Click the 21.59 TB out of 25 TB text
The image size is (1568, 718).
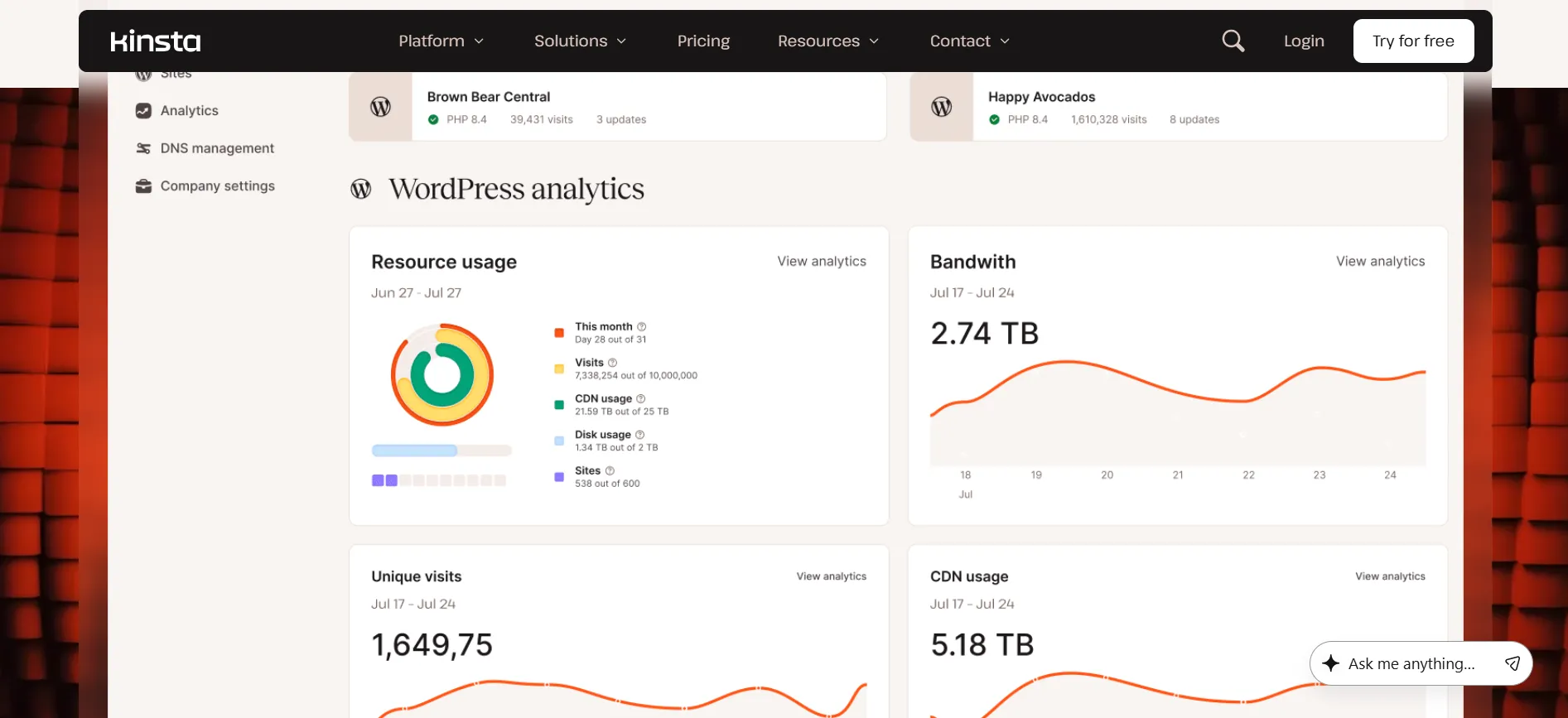tap(621, 412)
